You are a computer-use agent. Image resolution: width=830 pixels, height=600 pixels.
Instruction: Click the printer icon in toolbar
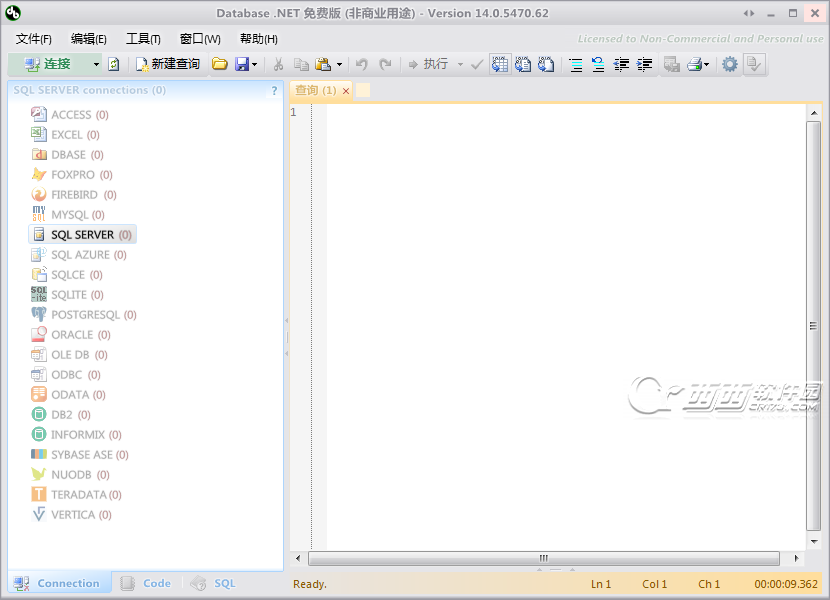694,64
